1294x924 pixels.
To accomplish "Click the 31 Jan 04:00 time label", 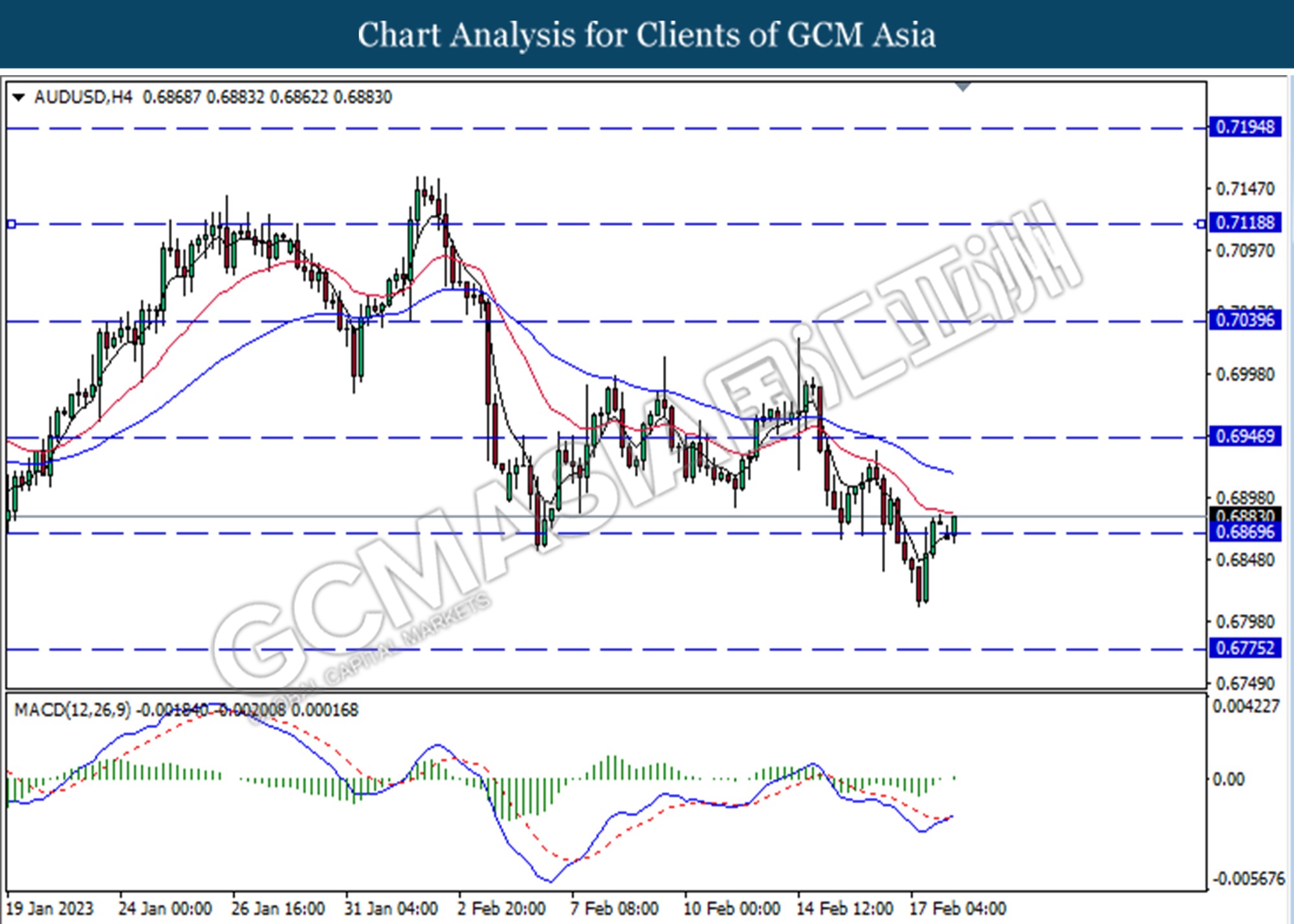I will tap(391, 908).
